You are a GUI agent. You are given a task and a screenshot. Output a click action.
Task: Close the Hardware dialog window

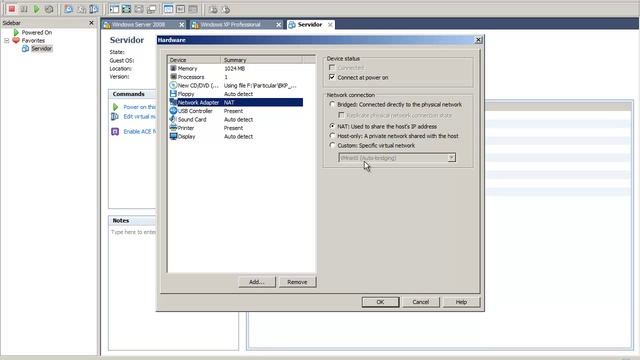tap(478, 40)
